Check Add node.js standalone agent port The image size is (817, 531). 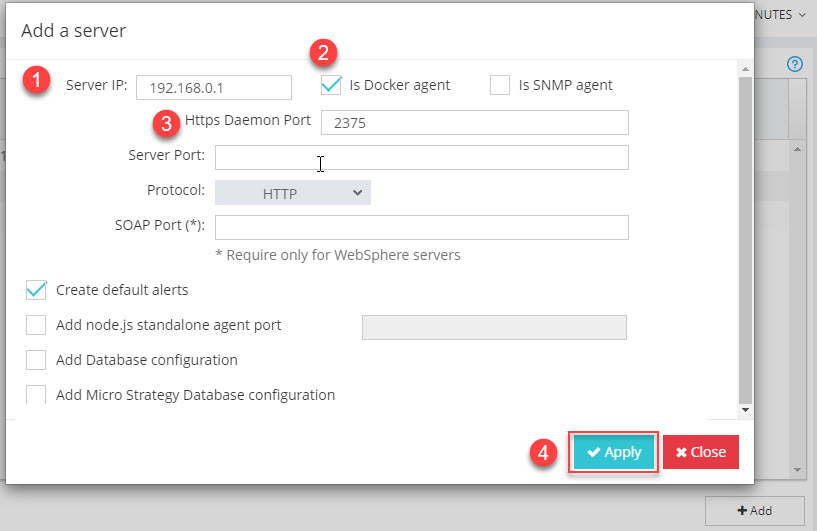(x=37, y=325)
